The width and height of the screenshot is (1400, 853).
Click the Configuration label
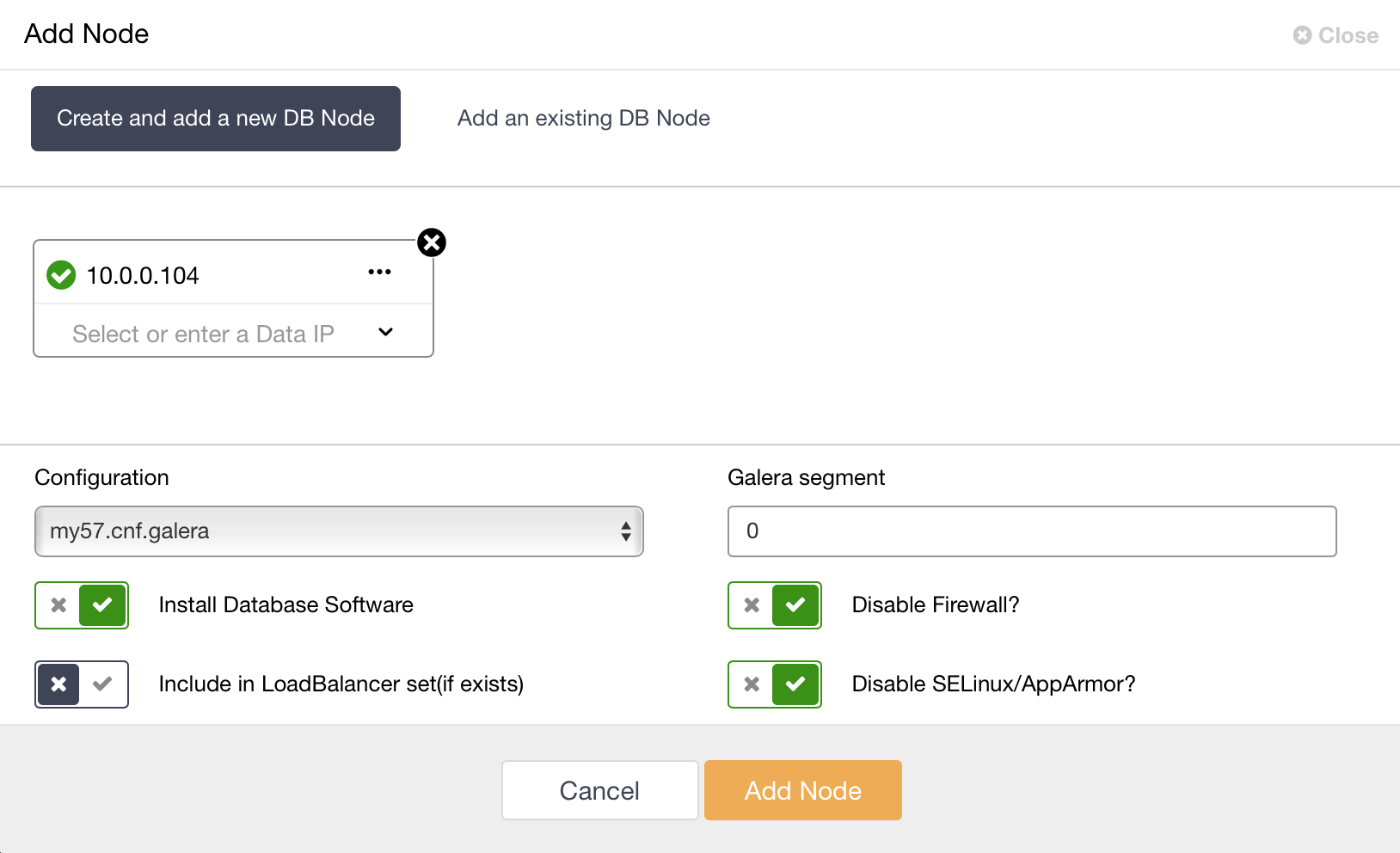[x=102, y=478]
